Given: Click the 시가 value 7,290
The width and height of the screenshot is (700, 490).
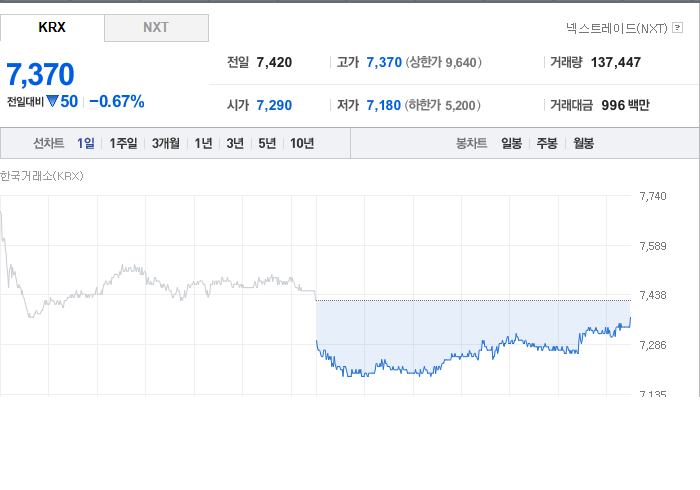Looking at the screenshot, I should pos(274,105).
